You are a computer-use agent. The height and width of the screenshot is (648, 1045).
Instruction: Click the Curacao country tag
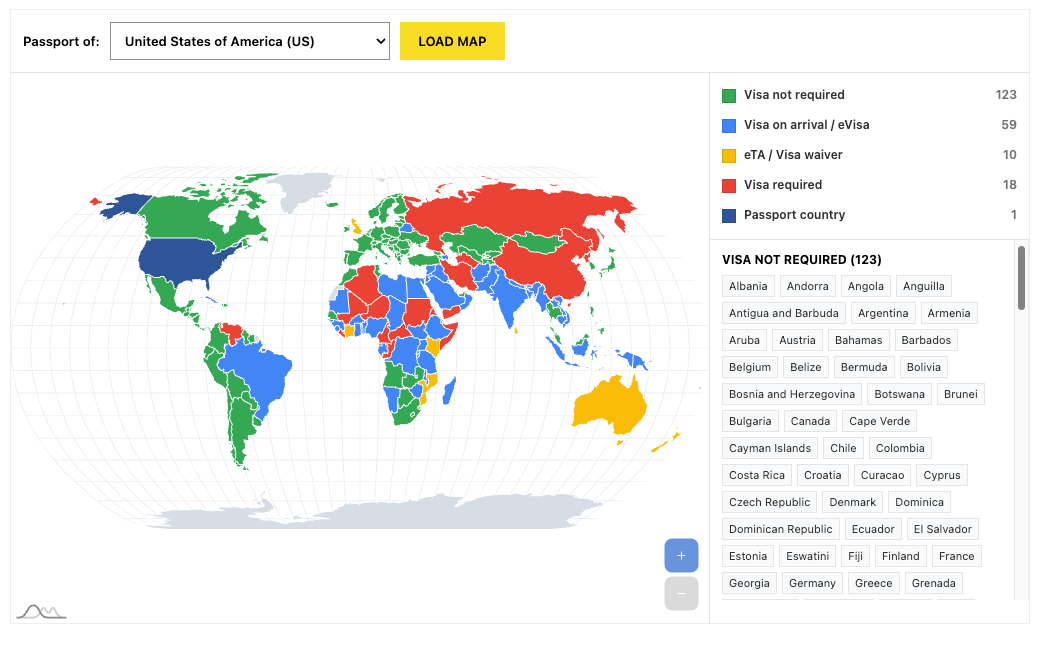(882, 475)
